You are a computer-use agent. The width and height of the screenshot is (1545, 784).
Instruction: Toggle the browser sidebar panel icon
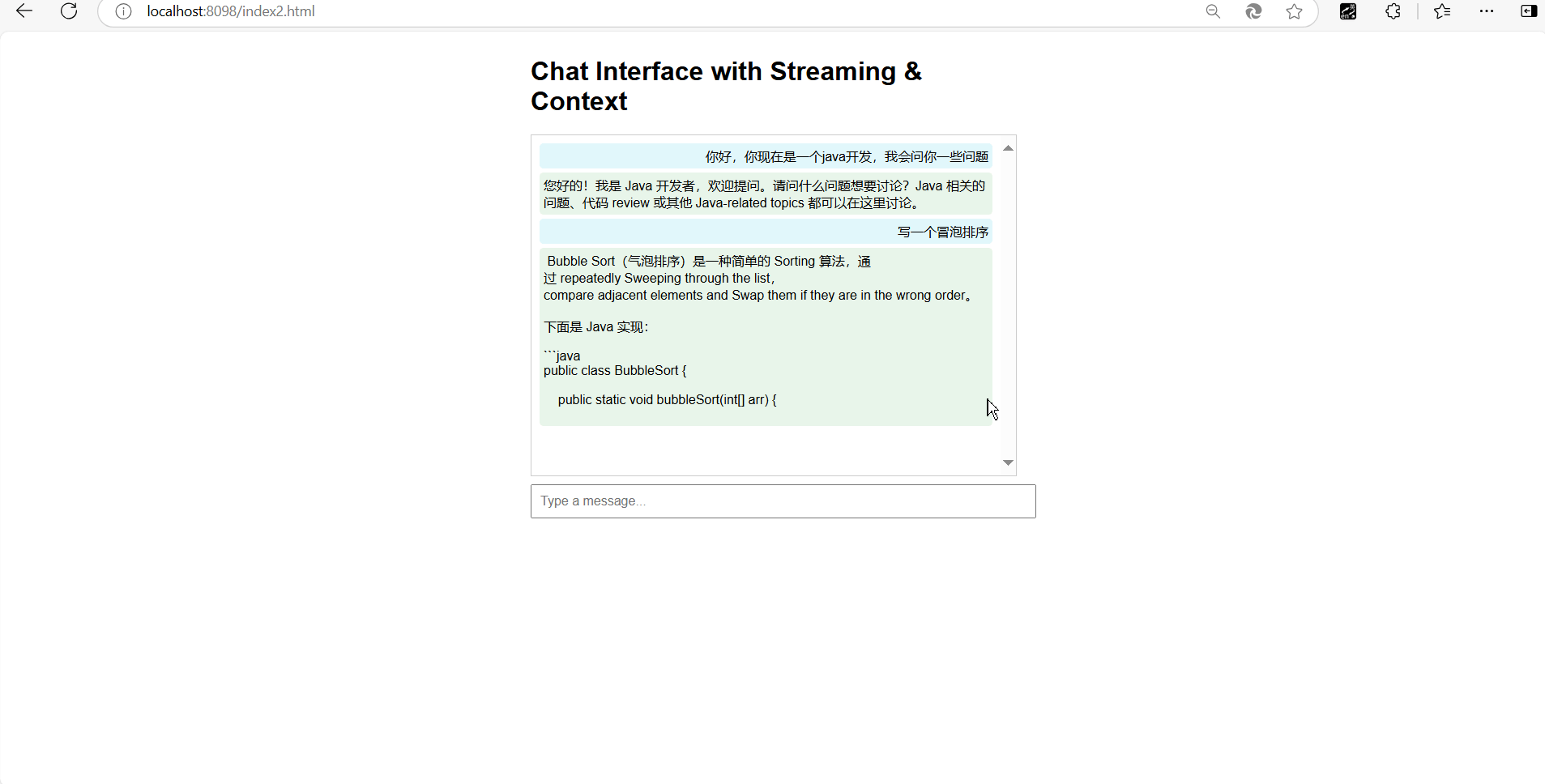pos(1529,11)
